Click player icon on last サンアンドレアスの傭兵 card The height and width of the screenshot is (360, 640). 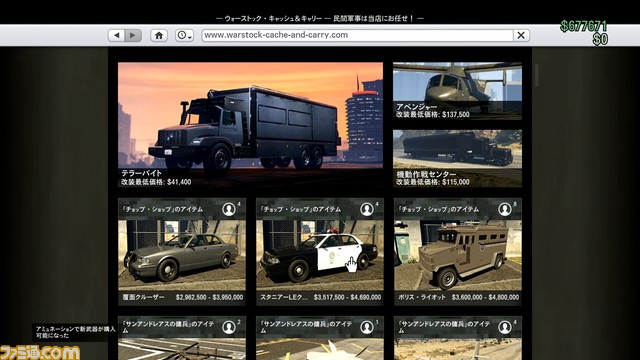pos(505,327)
